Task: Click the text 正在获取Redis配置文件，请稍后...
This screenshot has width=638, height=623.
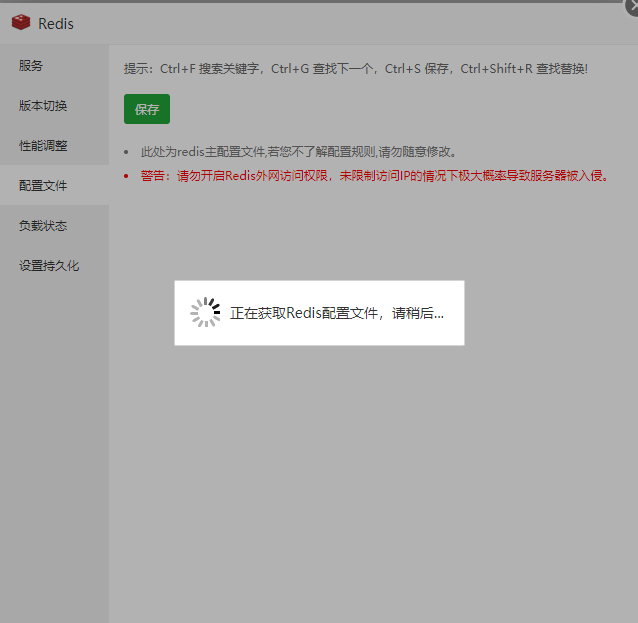Action: pyautogui.click(x=336, y=313)
